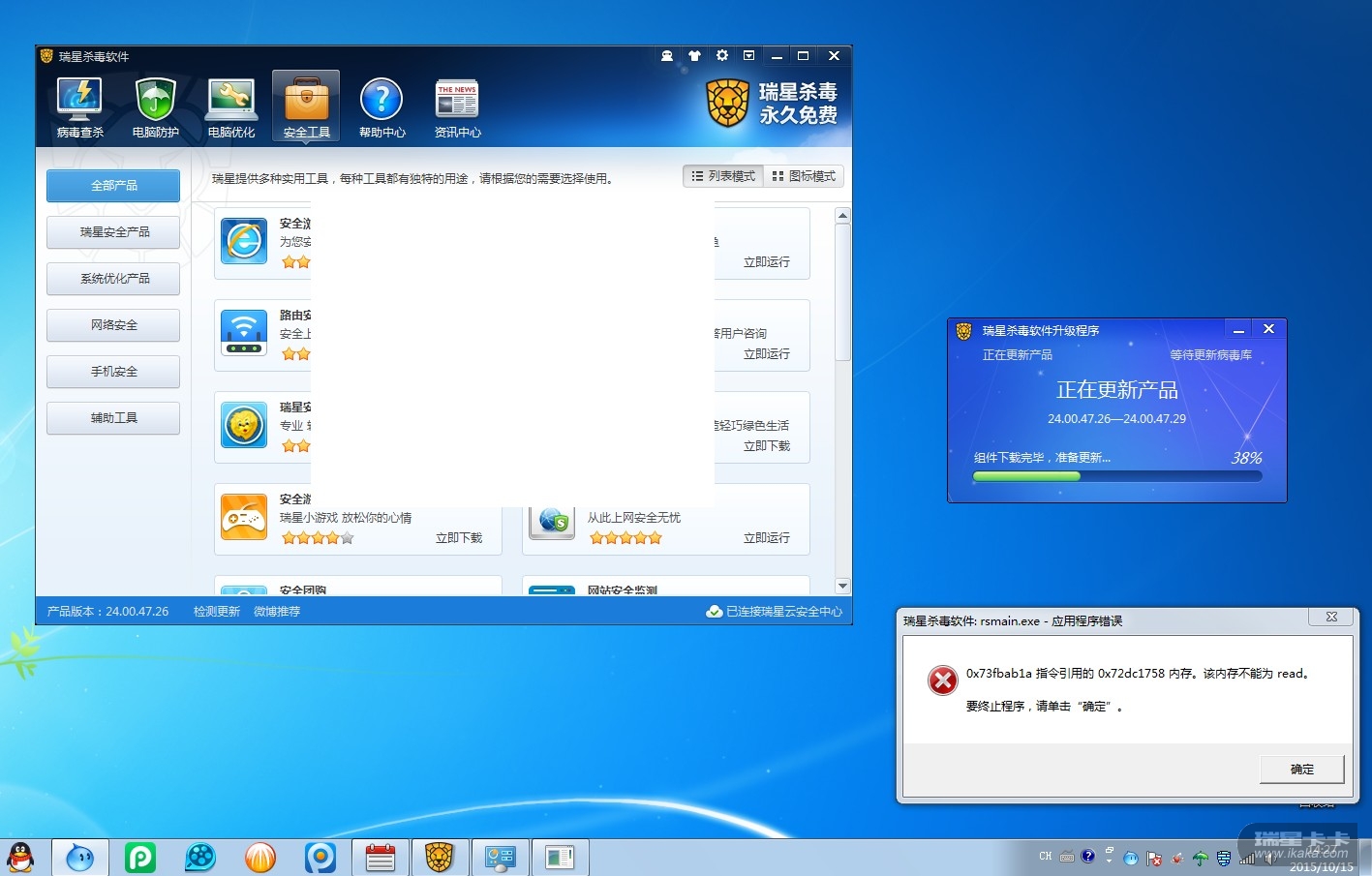Click the Rising lion taskbar button
This screenshot has height=876, width=1372.
440,858
